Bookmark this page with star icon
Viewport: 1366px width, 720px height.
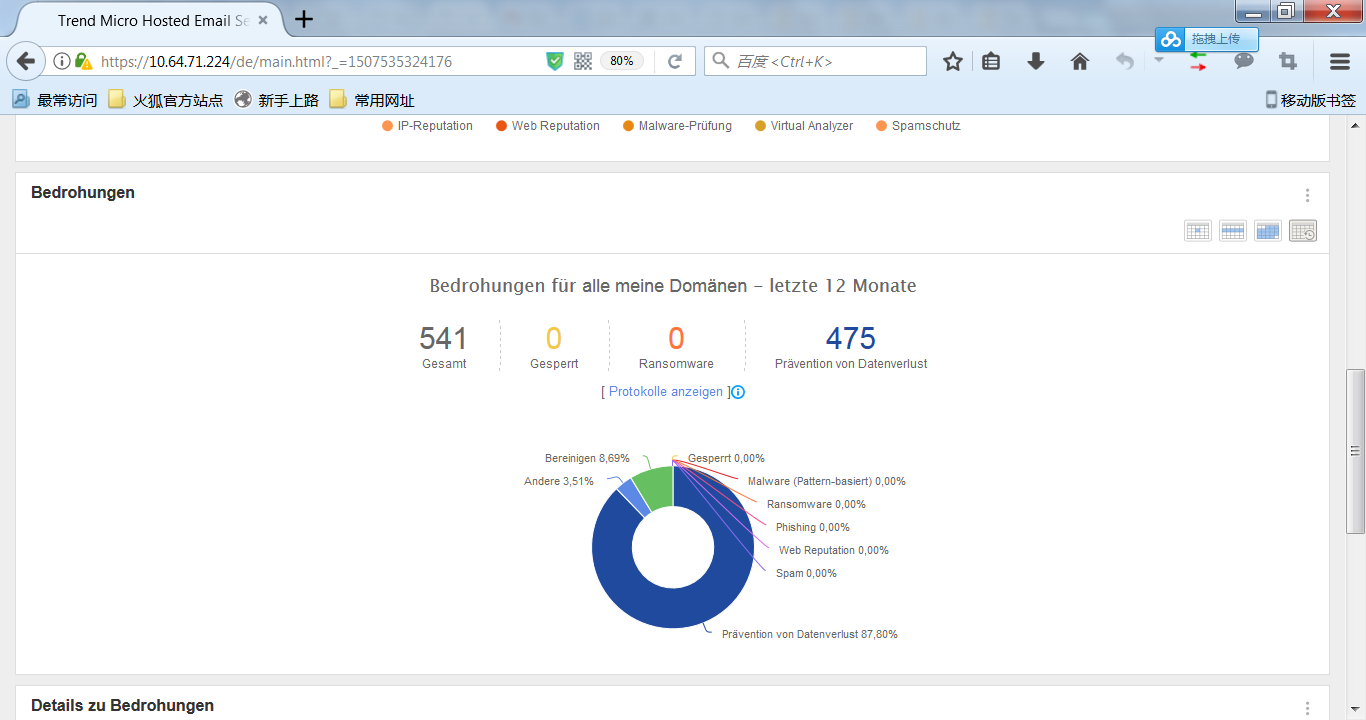(952, 62)
